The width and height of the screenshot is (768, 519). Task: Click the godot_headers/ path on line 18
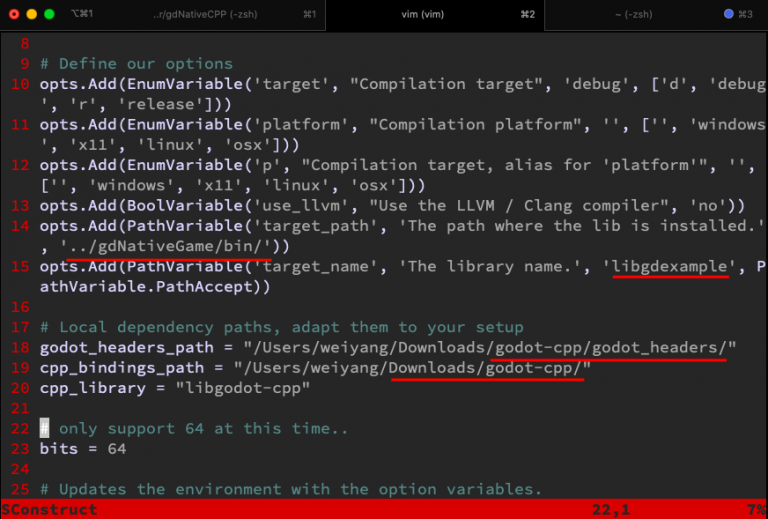659,348
